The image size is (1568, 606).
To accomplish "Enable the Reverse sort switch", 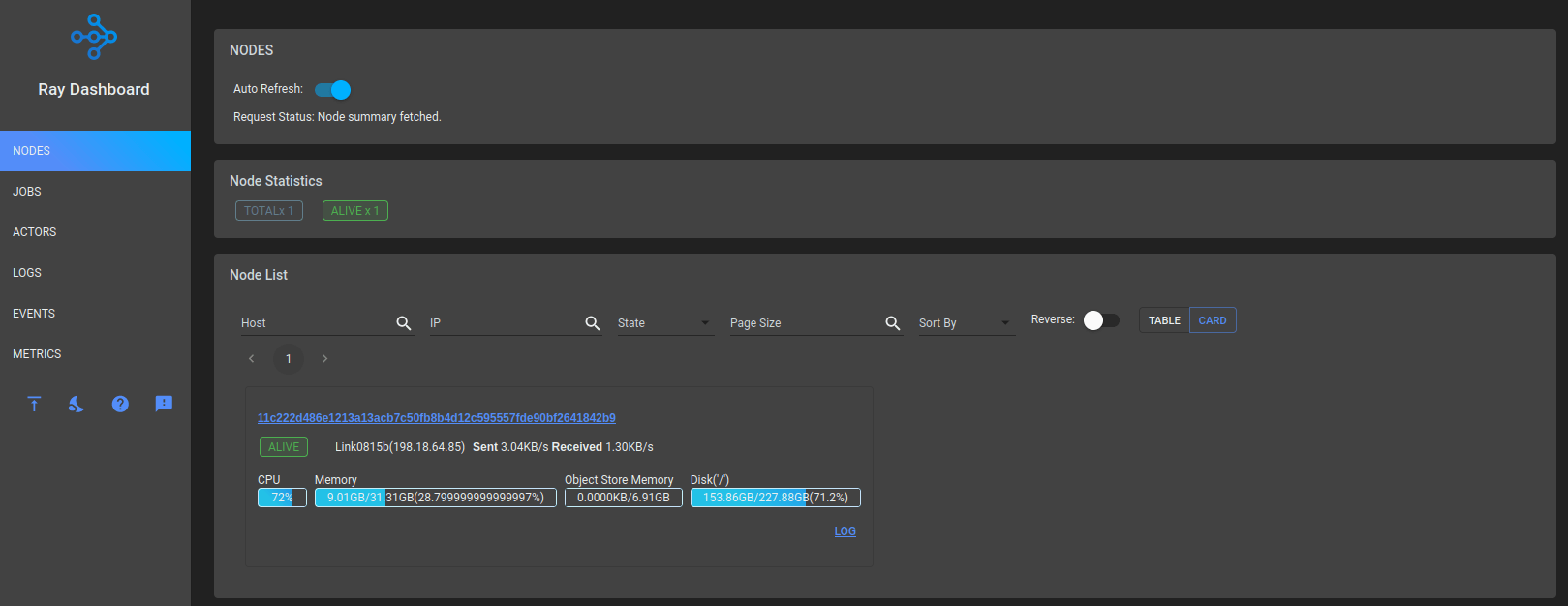I will (x=1101, y=320).
